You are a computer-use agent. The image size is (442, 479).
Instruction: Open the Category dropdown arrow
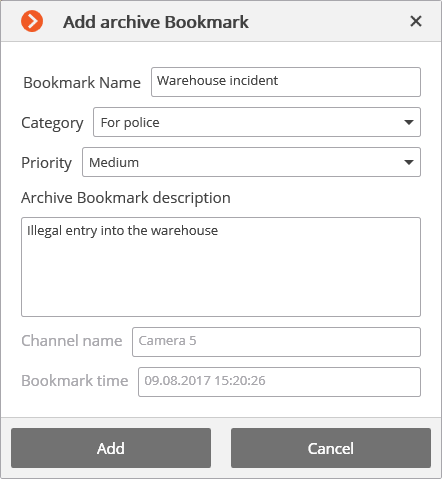(409, 122)
